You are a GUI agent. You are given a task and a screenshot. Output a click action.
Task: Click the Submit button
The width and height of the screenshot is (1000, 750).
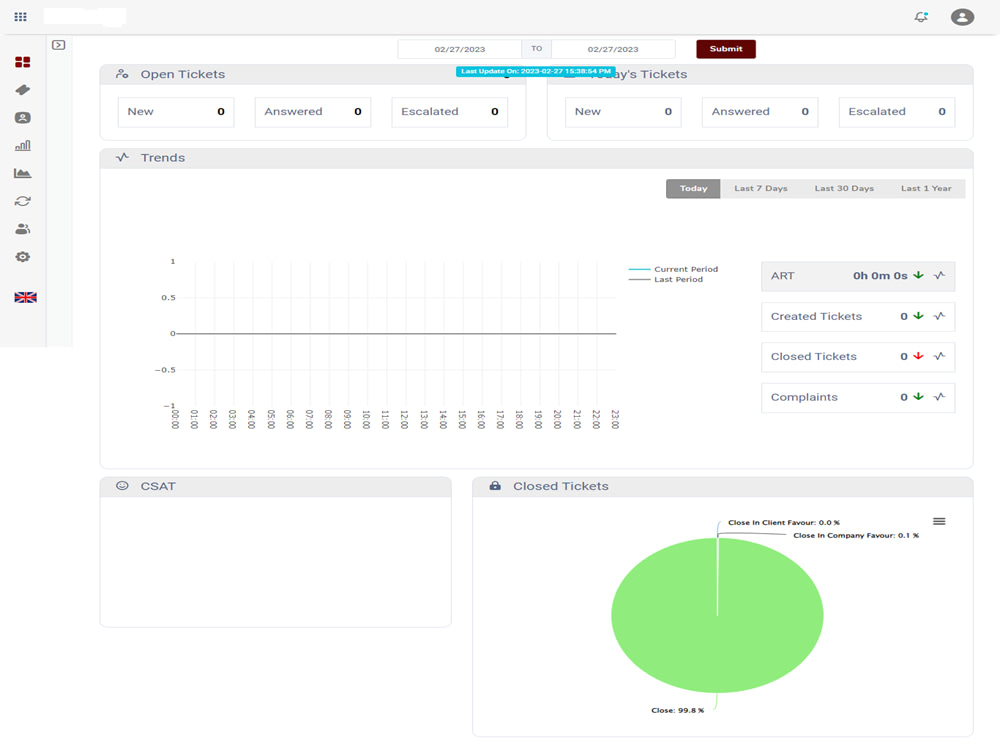726,49
